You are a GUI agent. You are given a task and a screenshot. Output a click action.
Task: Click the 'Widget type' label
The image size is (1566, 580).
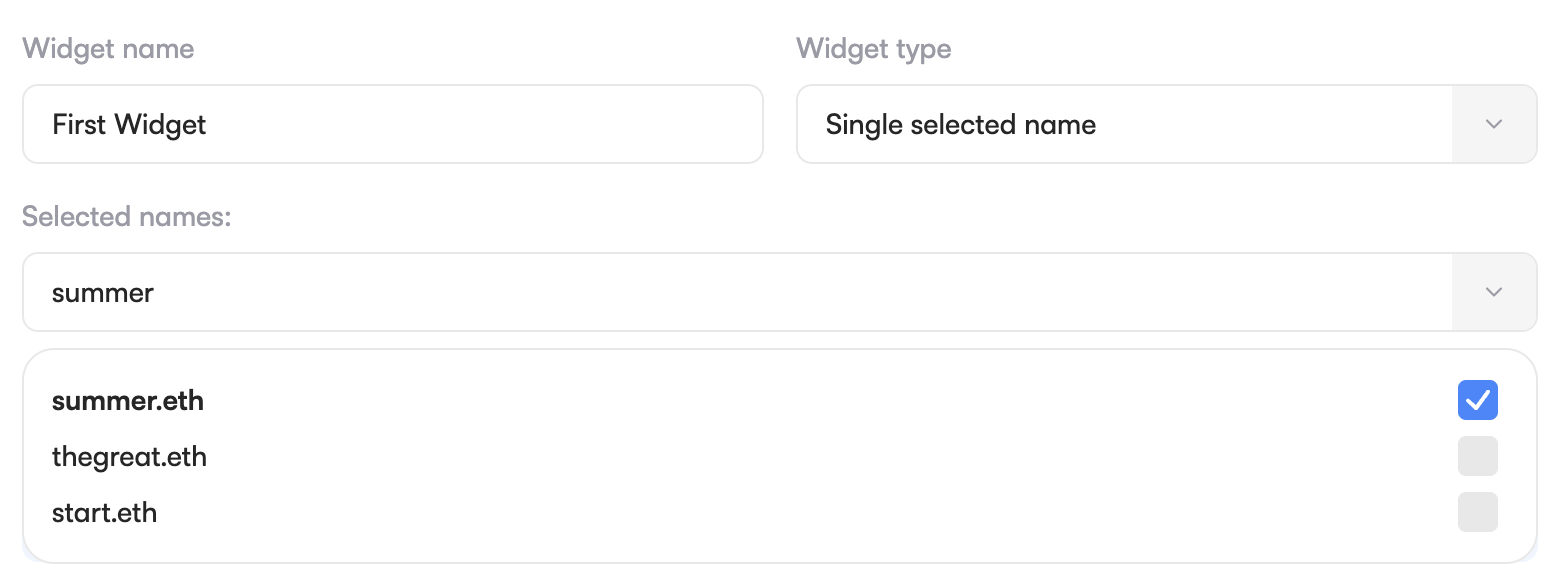point(873,49)
